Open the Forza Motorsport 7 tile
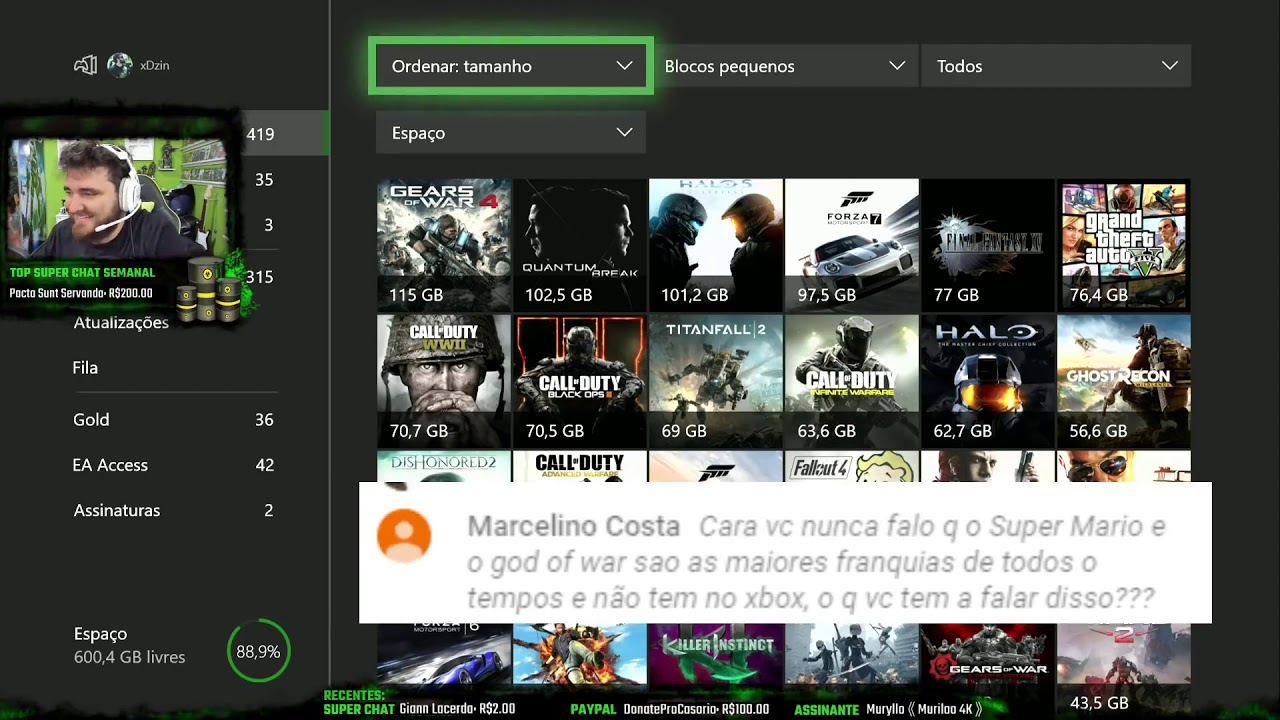Image resolution: width=1280 pixels, height=720 pixels. pos(852,245)
